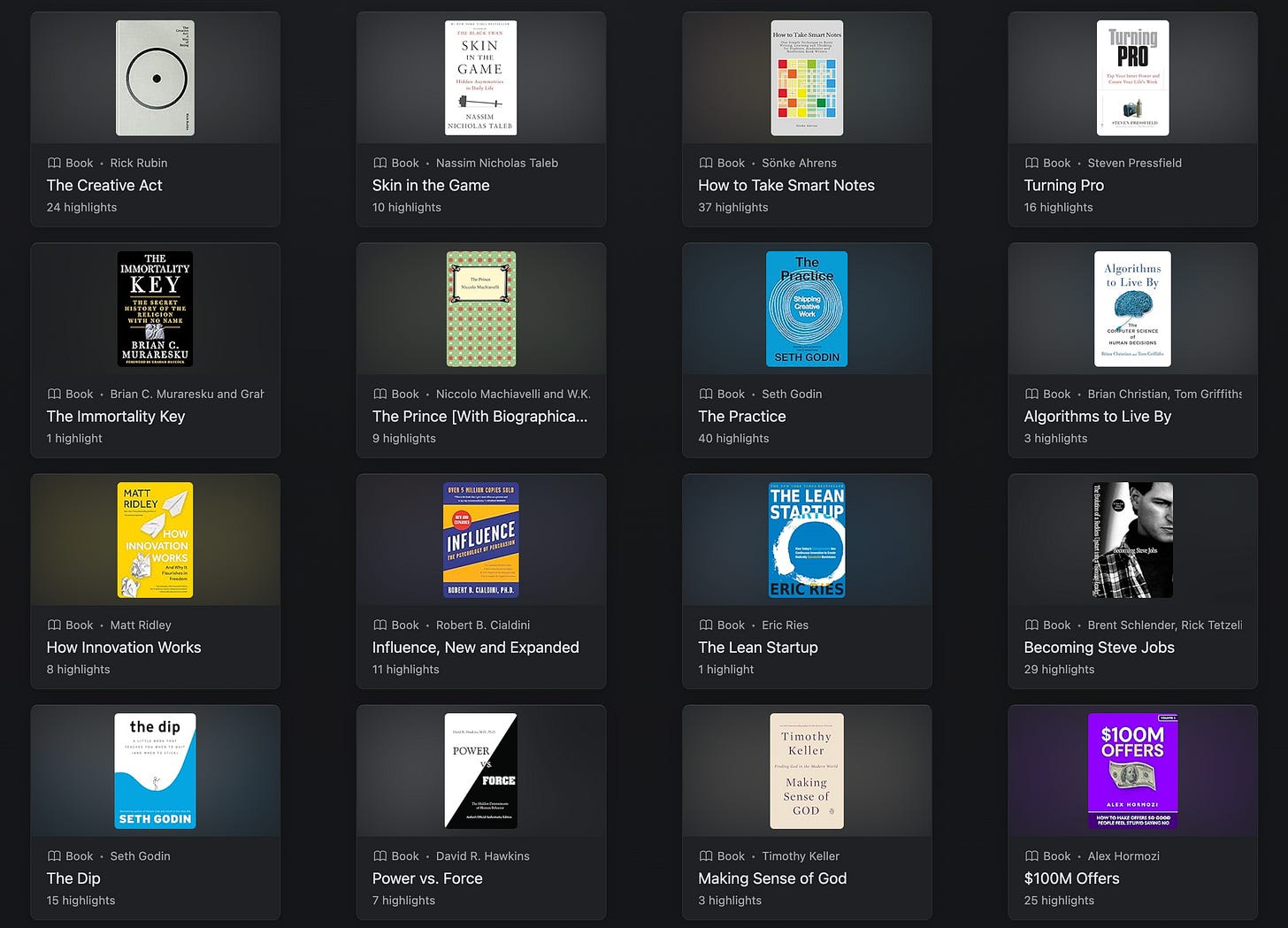The width and height of the screenshot is (1288, 928).
Task: Click the book icon beside David R. Hawkins
Action: (x=379, y=855)
